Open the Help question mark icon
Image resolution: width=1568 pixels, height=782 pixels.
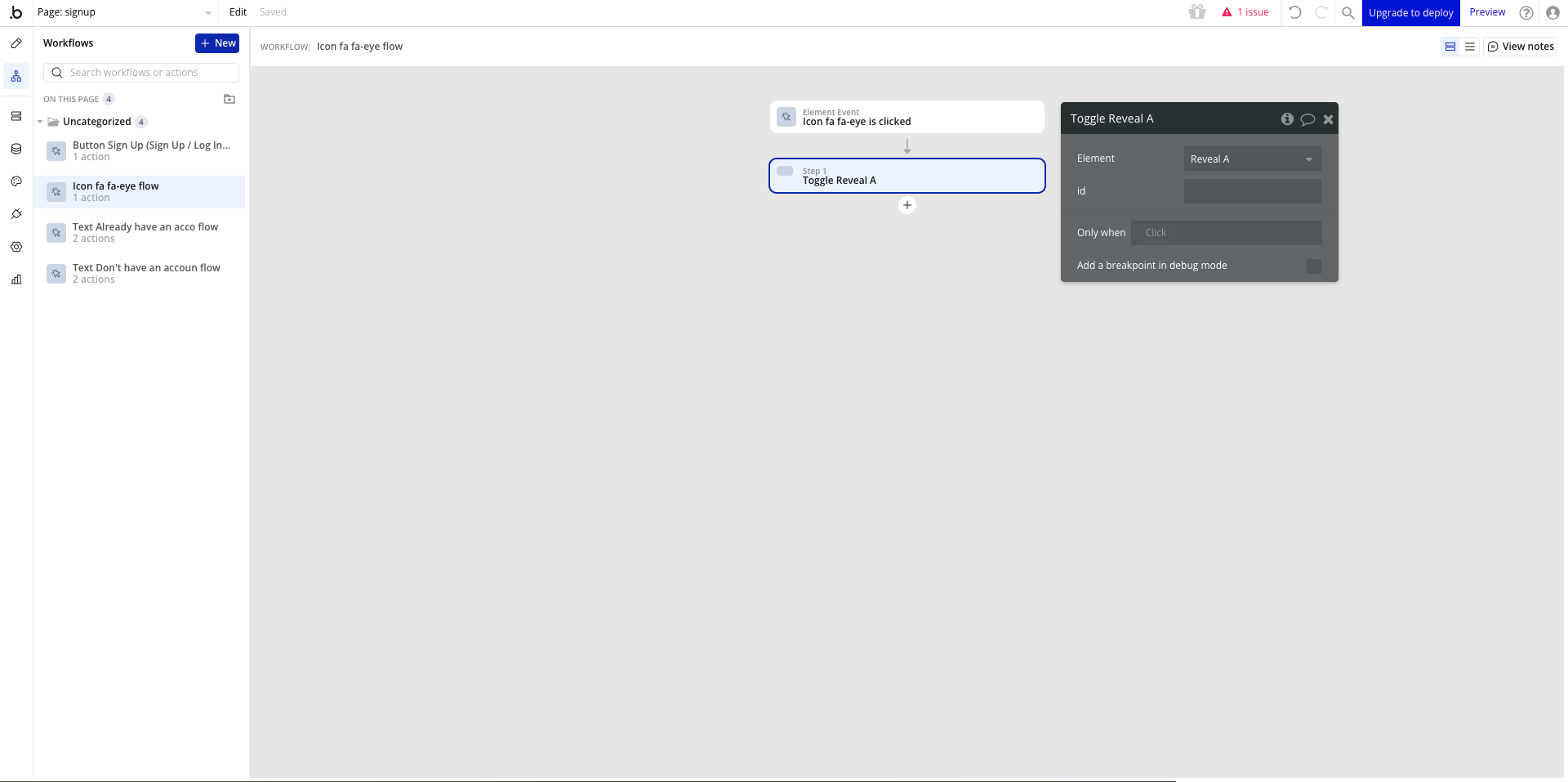pyautogui.click(x=1526, y=12)
